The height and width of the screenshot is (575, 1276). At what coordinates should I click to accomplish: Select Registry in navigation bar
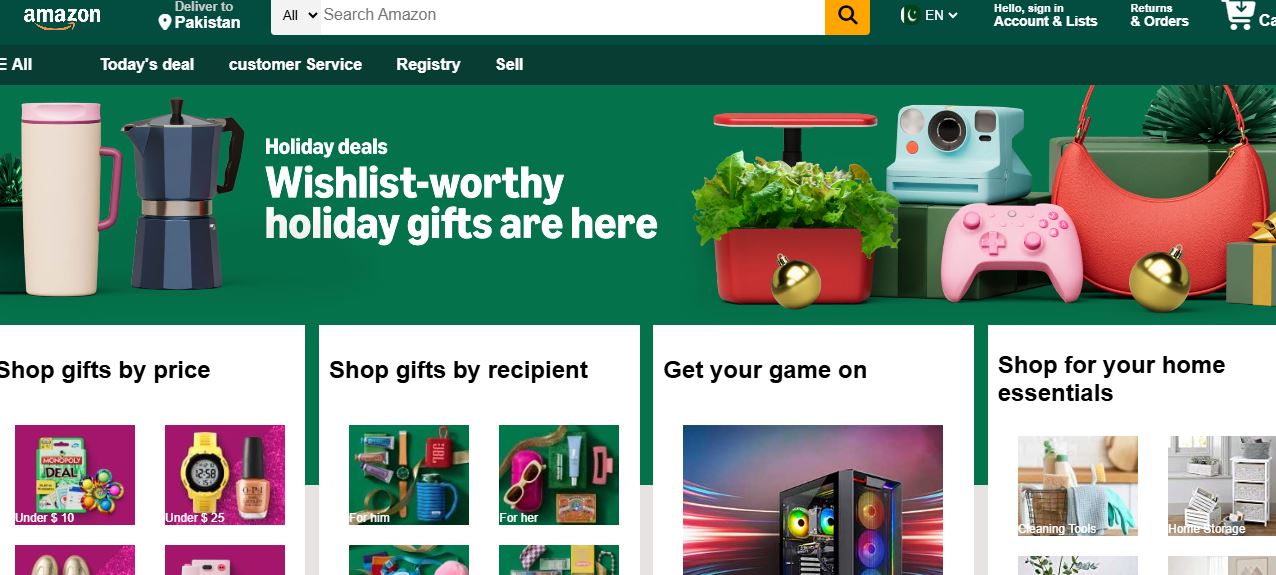[x=428, y=64]
